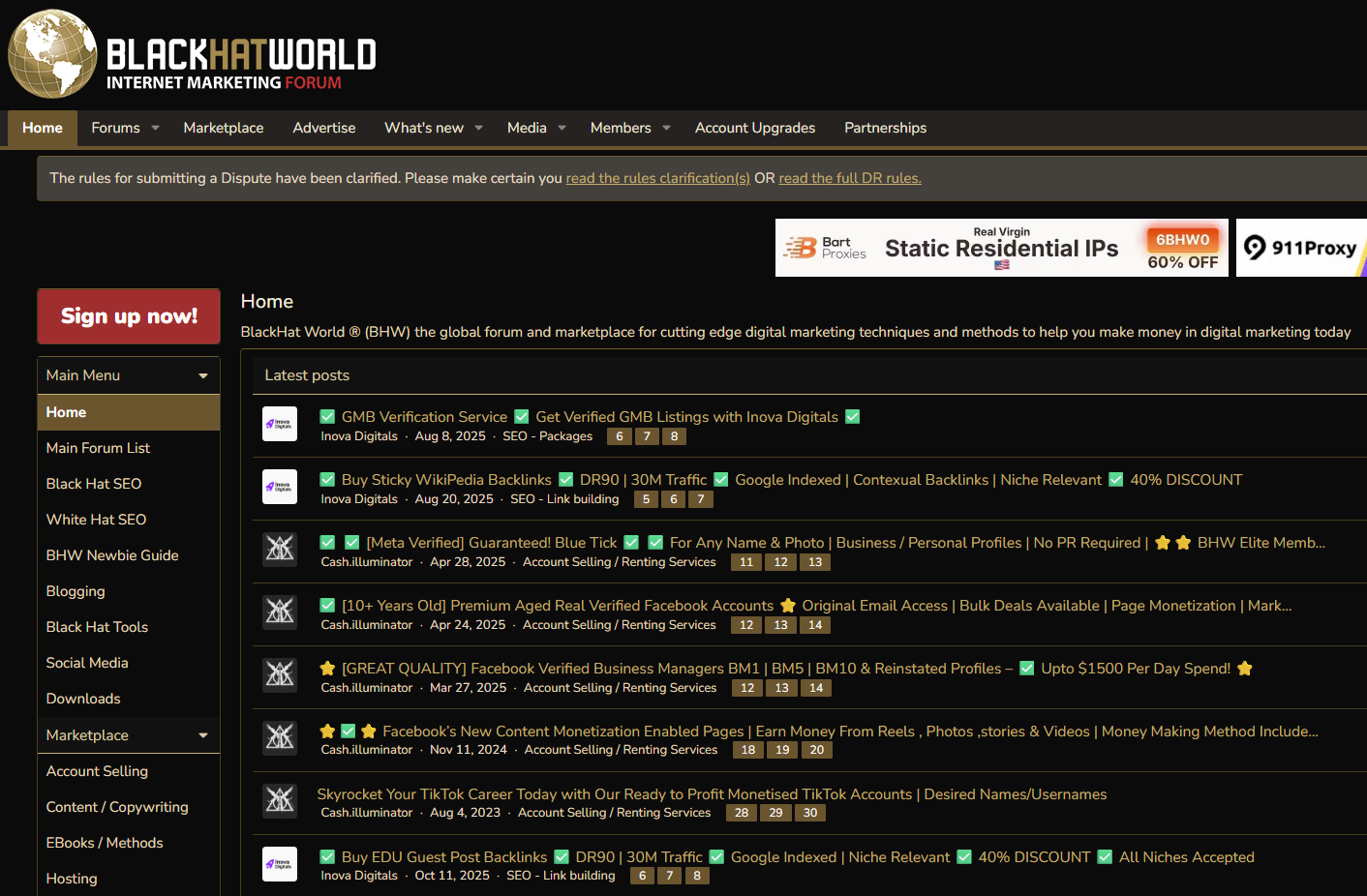The image size is (1367, 896).
Task: Open Inova Digitals avatar beside WikiPedia Backlinks post
Action: click(280, 487)
